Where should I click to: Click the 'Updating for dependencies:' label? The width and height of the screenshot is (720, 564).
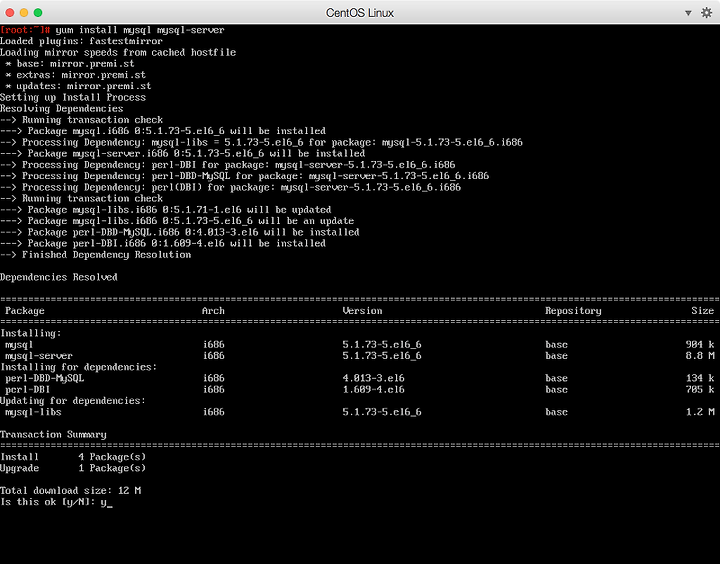73,401
